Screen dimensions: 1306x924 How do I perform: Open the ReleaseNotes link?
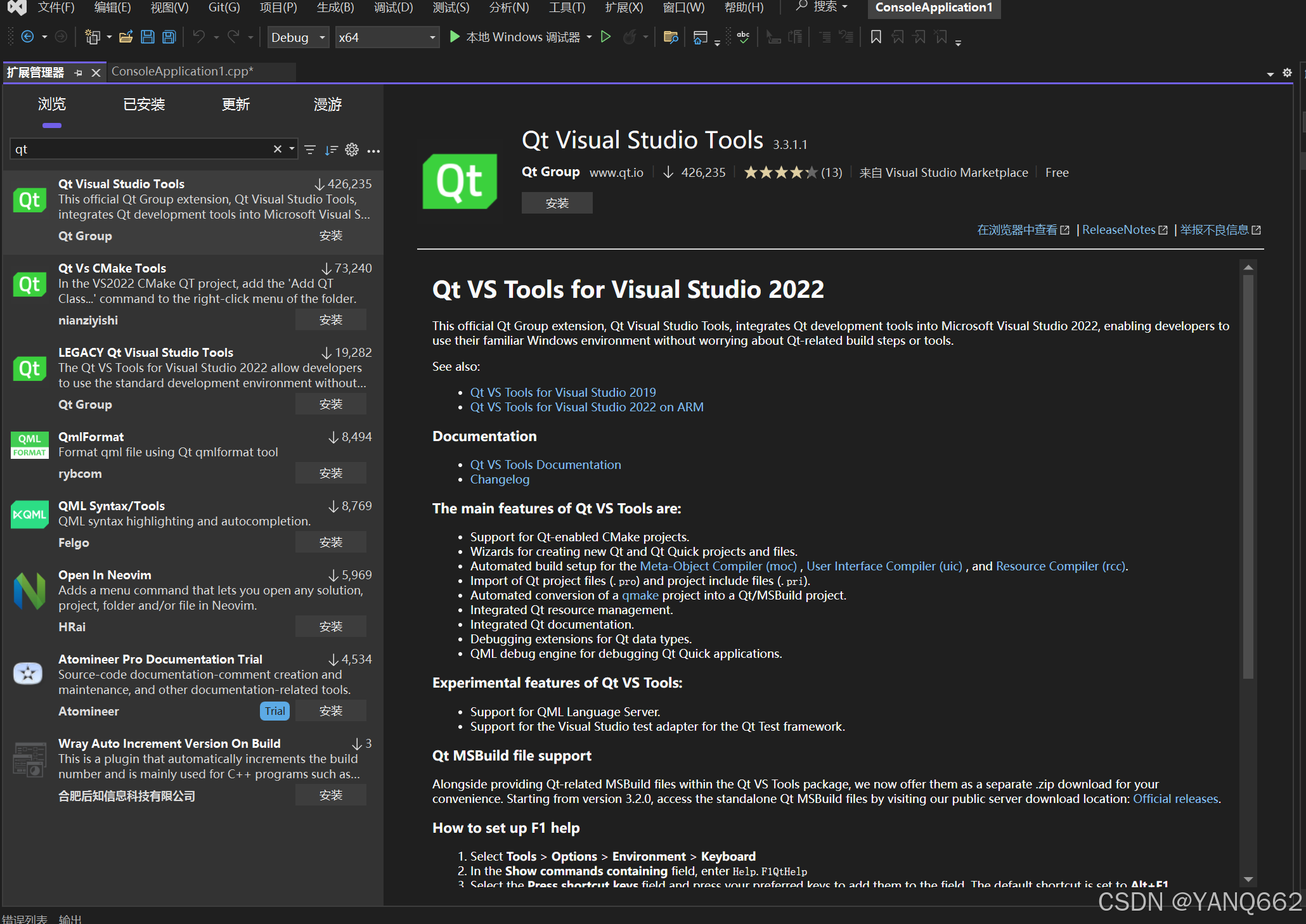click(x=1125, y=230)
